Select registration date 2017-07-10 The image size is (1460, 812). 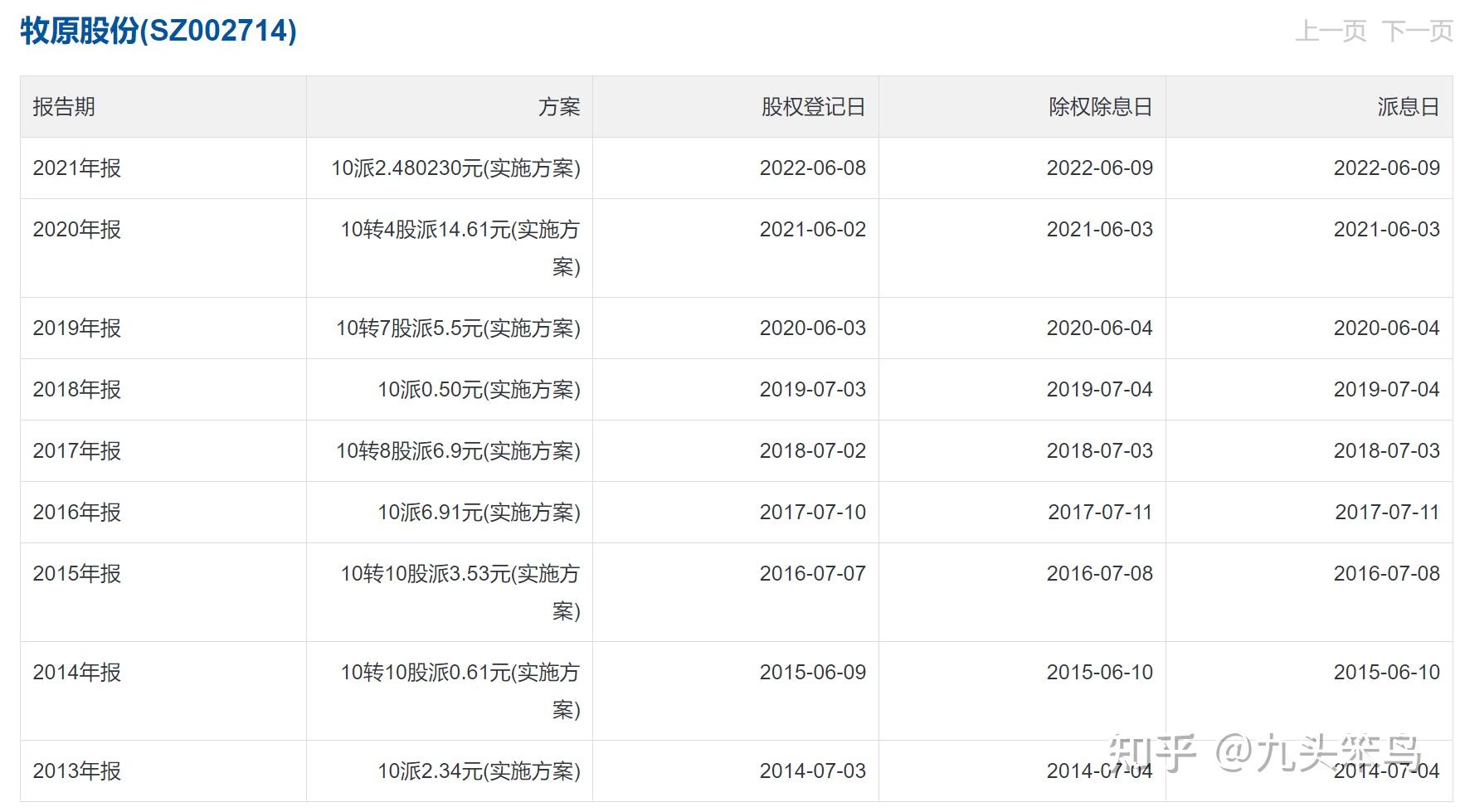pyautogui.click(x=813, y=513)
